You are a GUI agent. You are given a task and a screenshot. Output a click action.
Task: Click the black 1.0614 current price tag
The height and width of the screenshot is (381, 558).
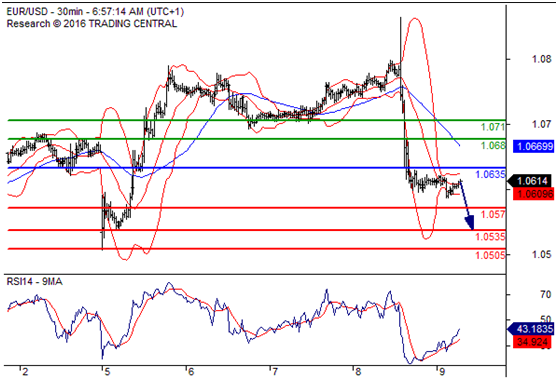(x=531, y=181)
